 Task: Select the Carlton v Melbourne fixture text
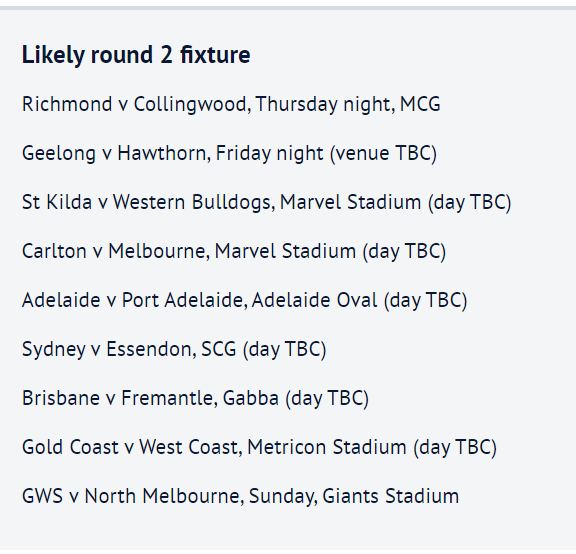pyautogui.click(x=234, y=251)
